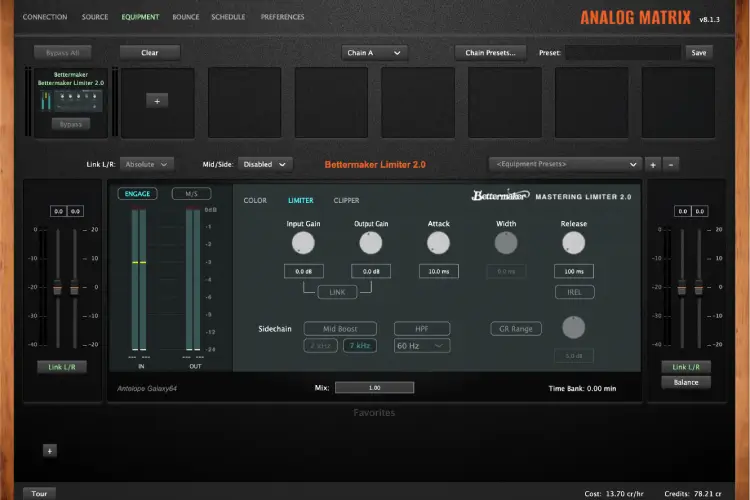Switch to the CLIPPER tab
The width and height of the screenshot is (750, 500).
pyautogui.click(x=346, y=200)
